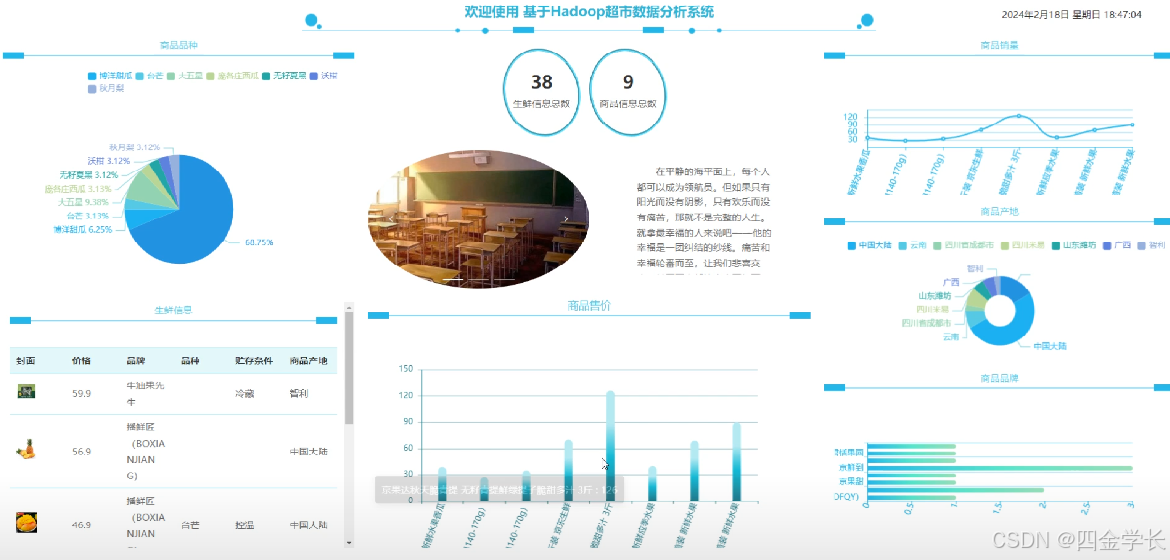Click pineapple cover thumbnail in 56.9 row
Viewport: 1170px width, 560px height.
click(x=26, y=449)
